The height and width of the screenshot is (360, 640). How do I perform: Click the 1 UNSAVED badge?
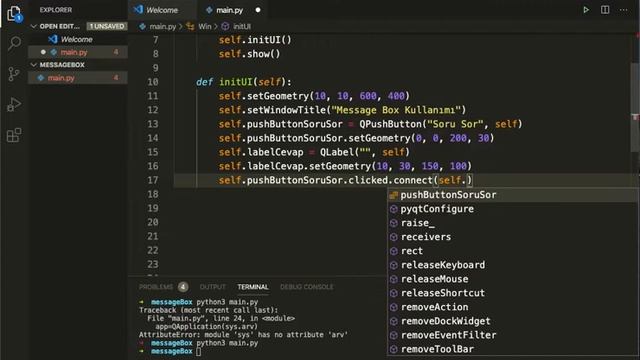[107, 26]
